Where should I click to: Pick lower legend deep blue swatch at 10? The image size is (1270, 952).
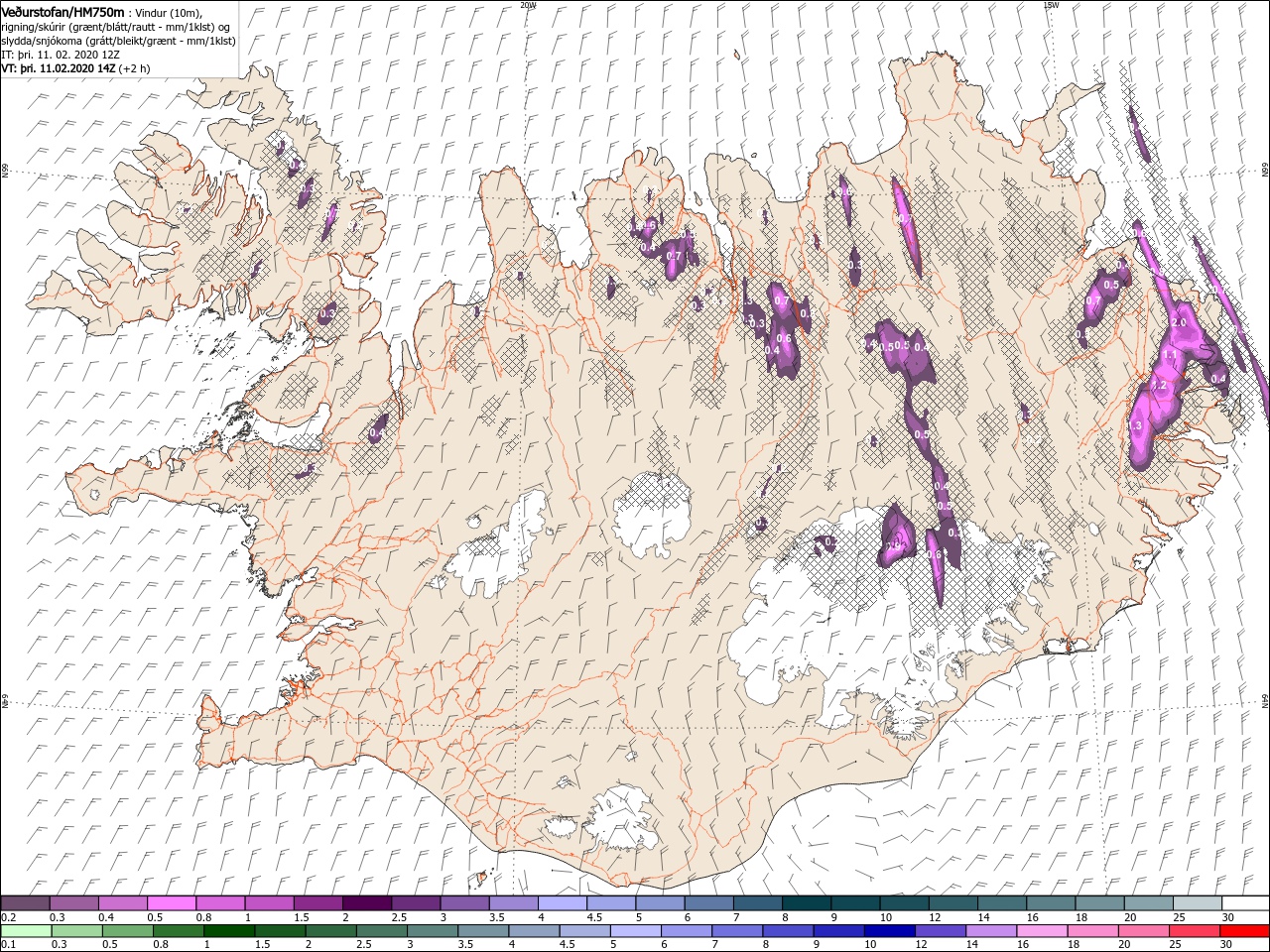[x=889, y=931]
